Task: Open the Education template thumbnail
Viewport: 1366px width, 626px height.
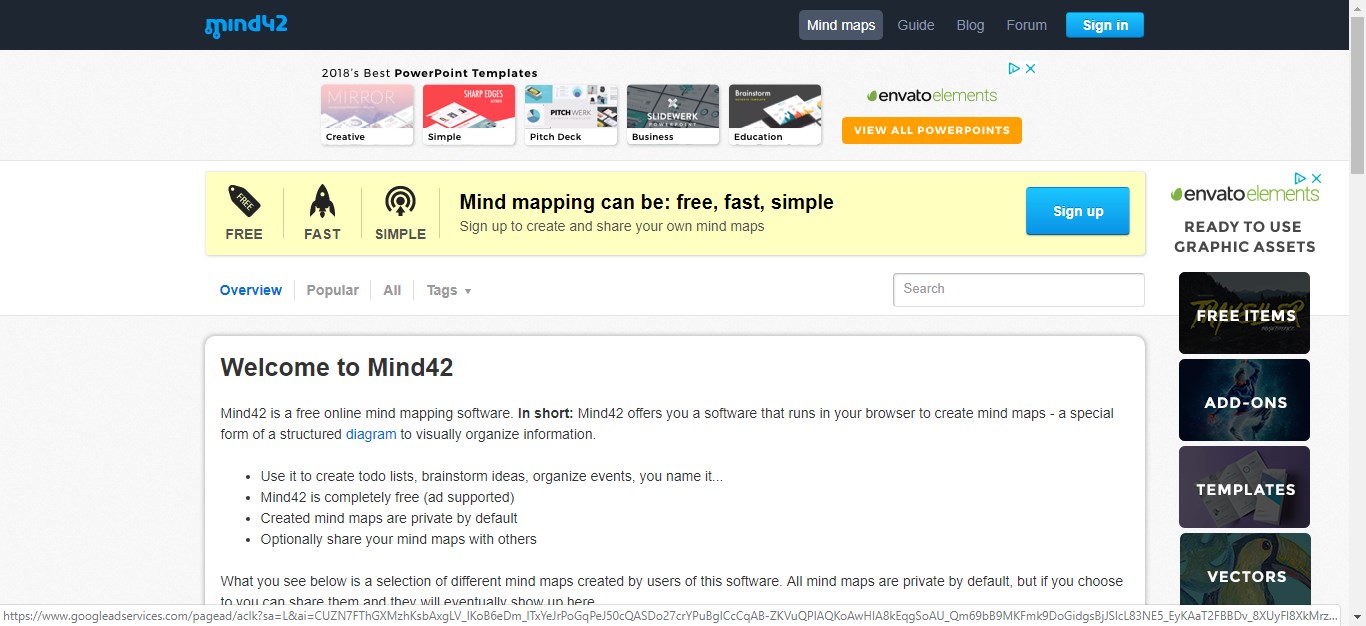Action: click(775, 115)
